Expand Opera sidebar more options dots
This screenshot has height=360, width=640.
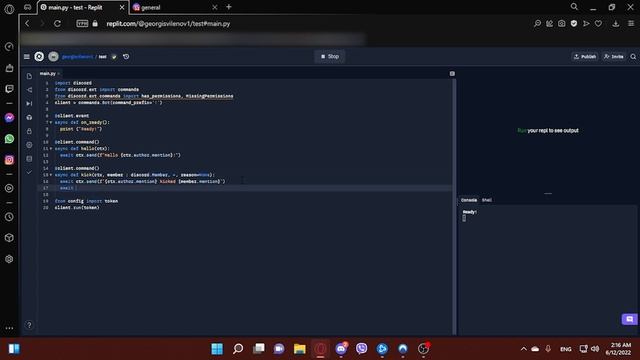coord(9,328)
